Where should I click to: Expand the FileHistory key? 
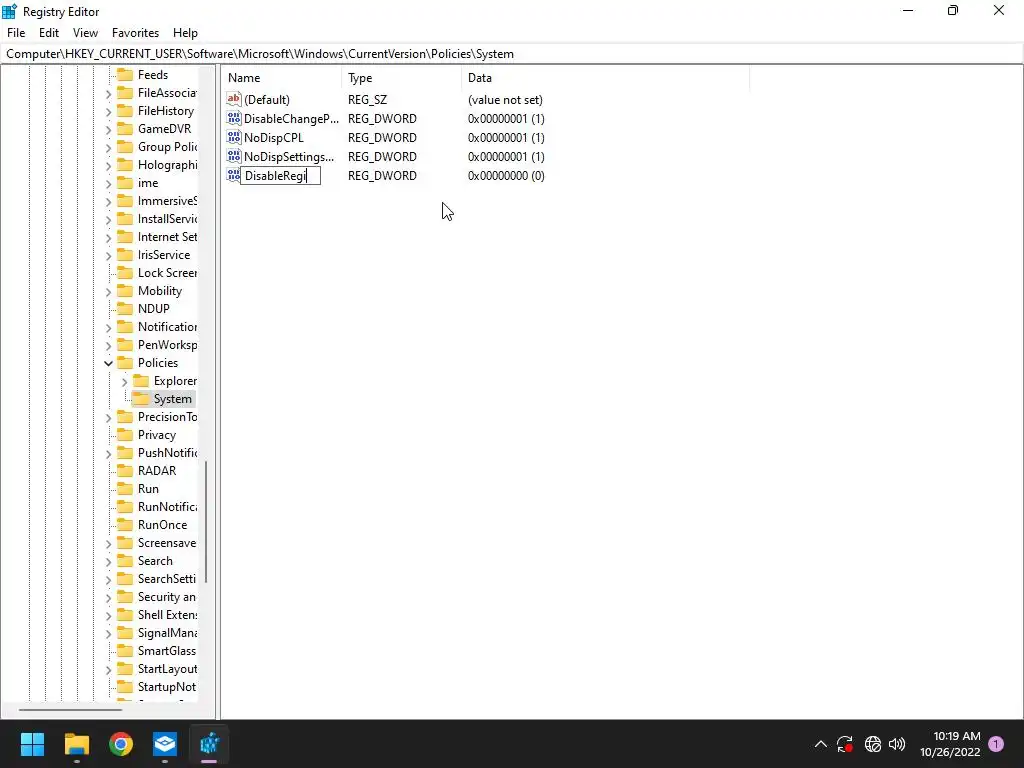point(108,112)
